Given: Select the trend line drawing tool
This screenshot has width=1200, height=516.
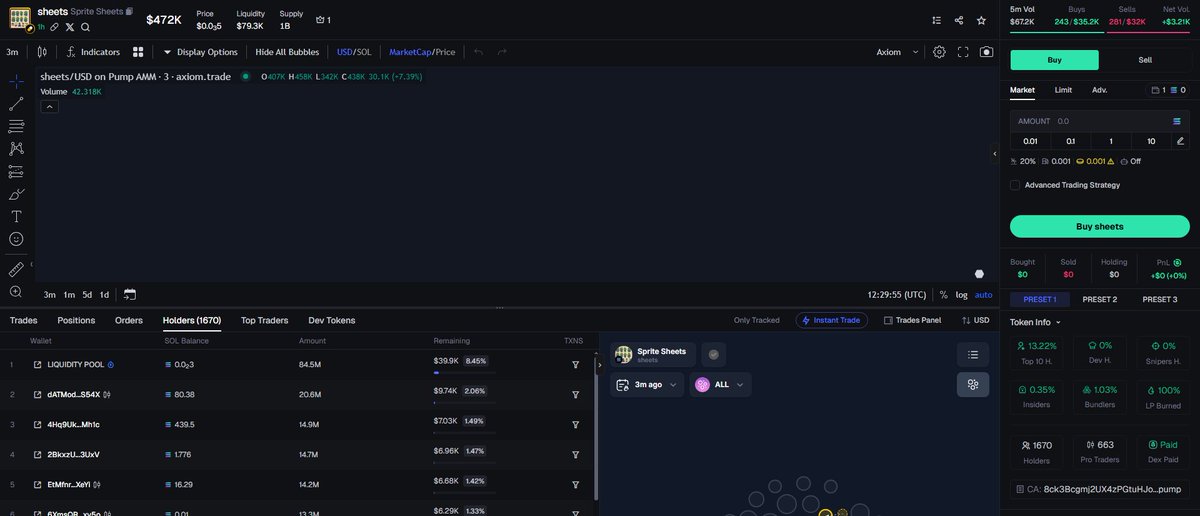Looking at the screenshot, I should pos(16,104).
